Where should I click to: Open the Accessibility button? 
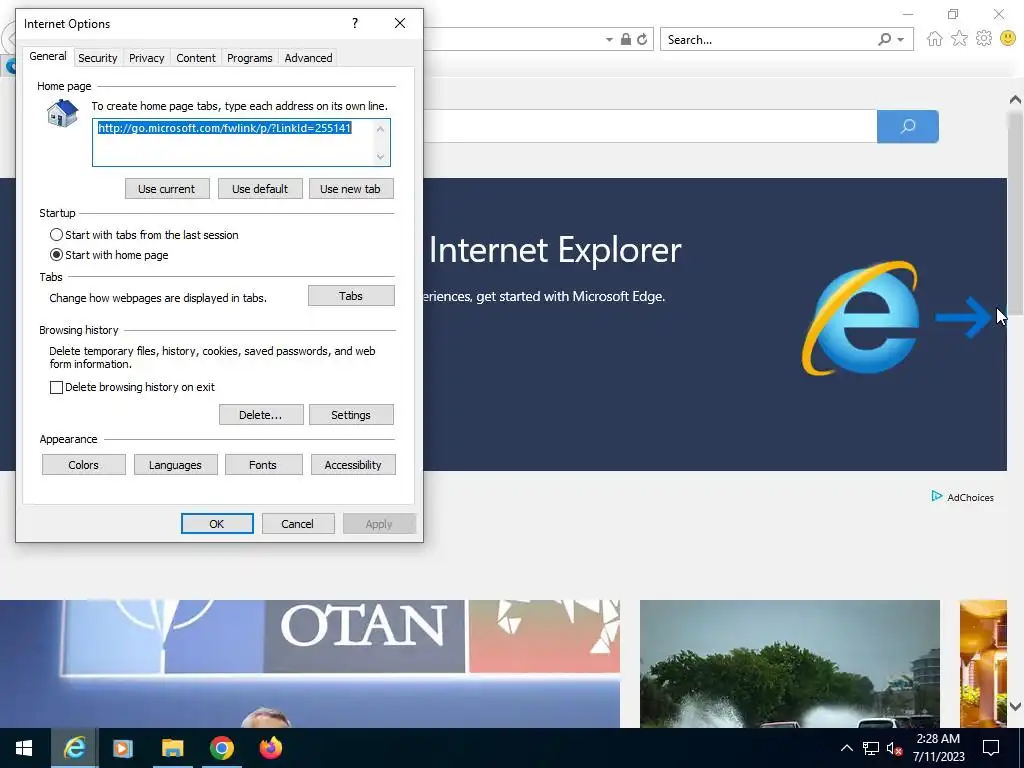(x=353, y=465)
